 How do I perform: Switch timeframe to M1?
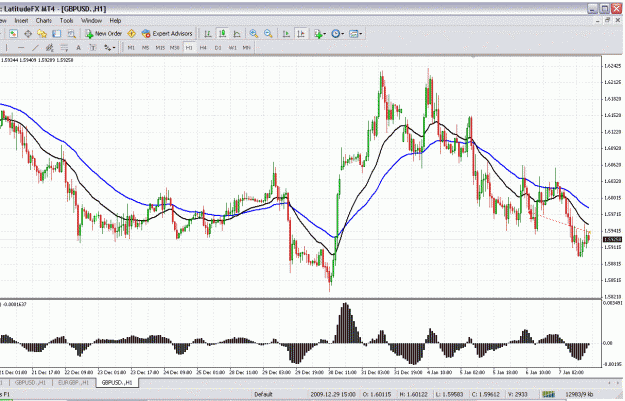131,48
